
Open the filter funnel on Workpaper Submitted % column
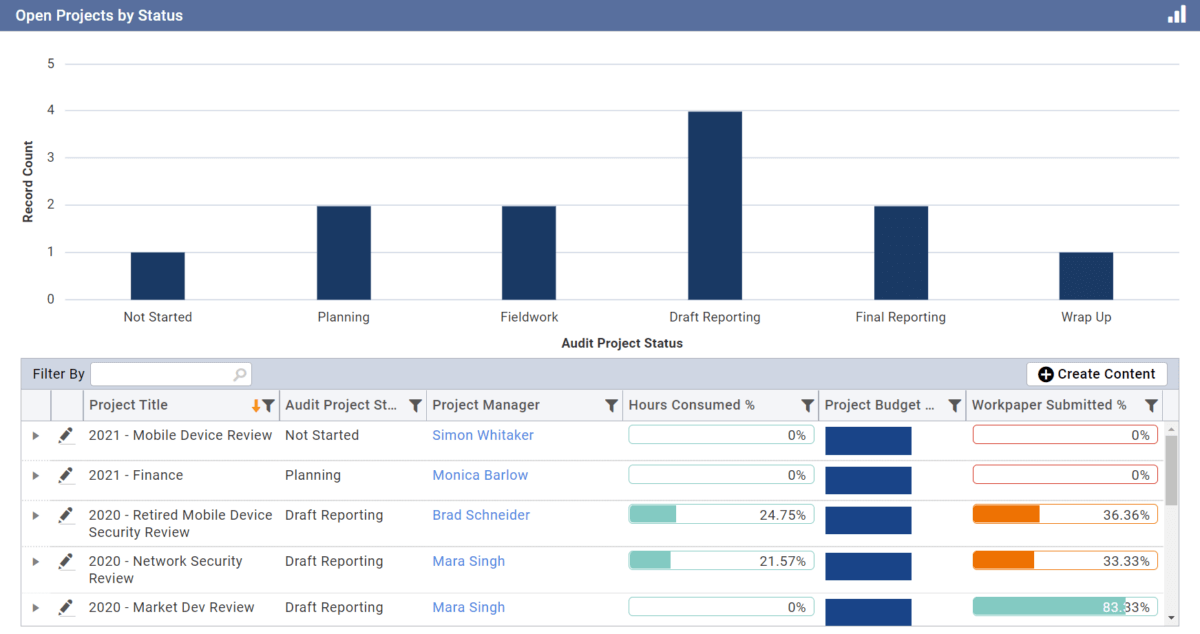1151,405
